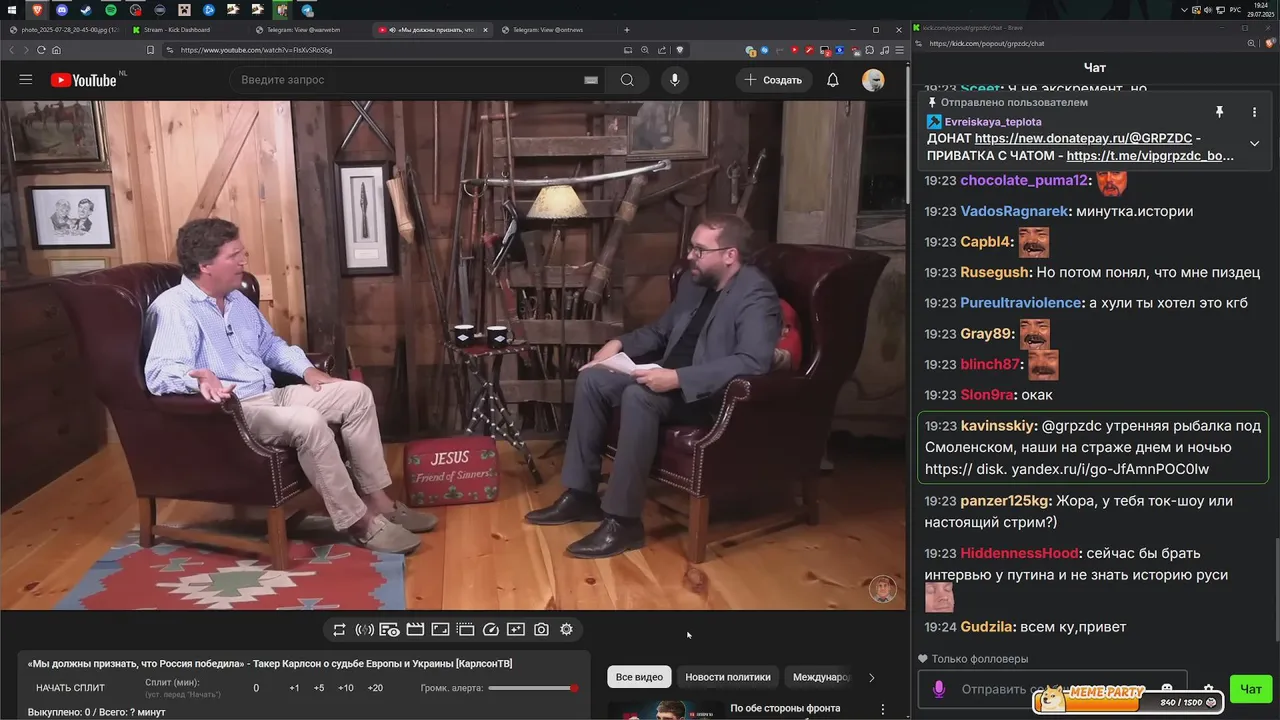The image size is (1280, 720).
Task: Open the t.me/vipgrpzdc link in pinned message
Action: point(1150,156)
